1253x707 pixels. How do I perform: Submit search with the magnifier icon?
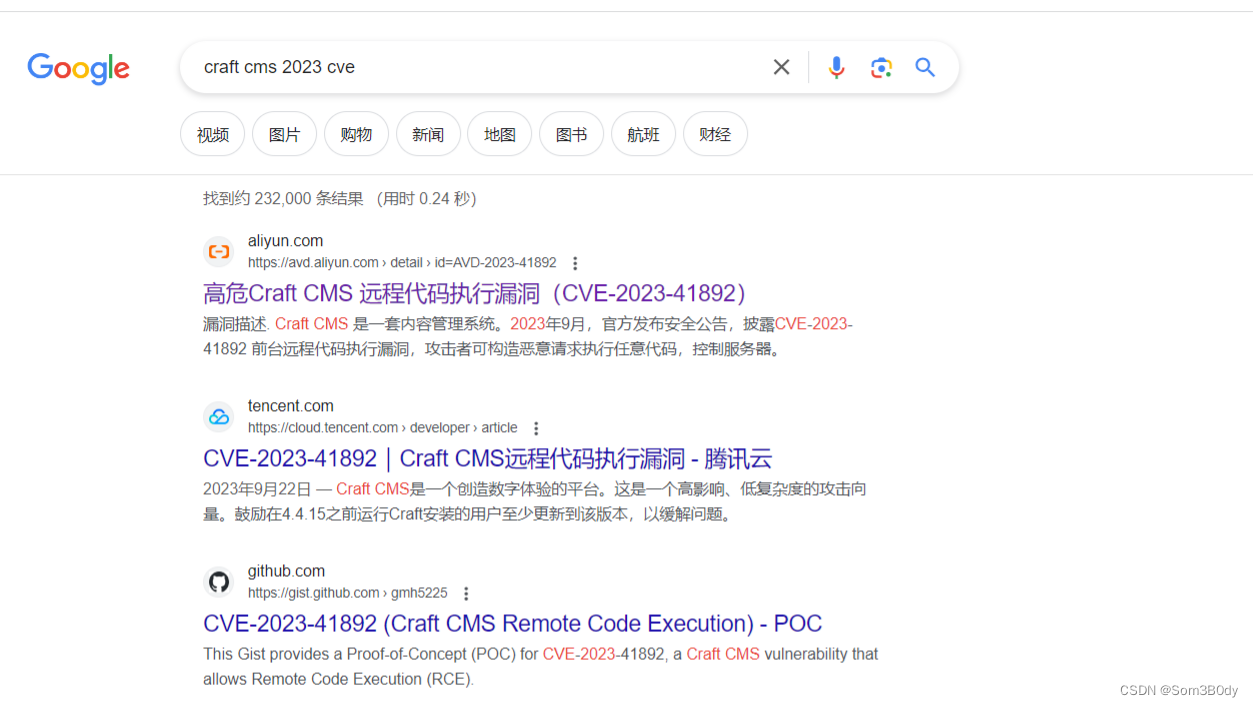[x=925, y=67]
